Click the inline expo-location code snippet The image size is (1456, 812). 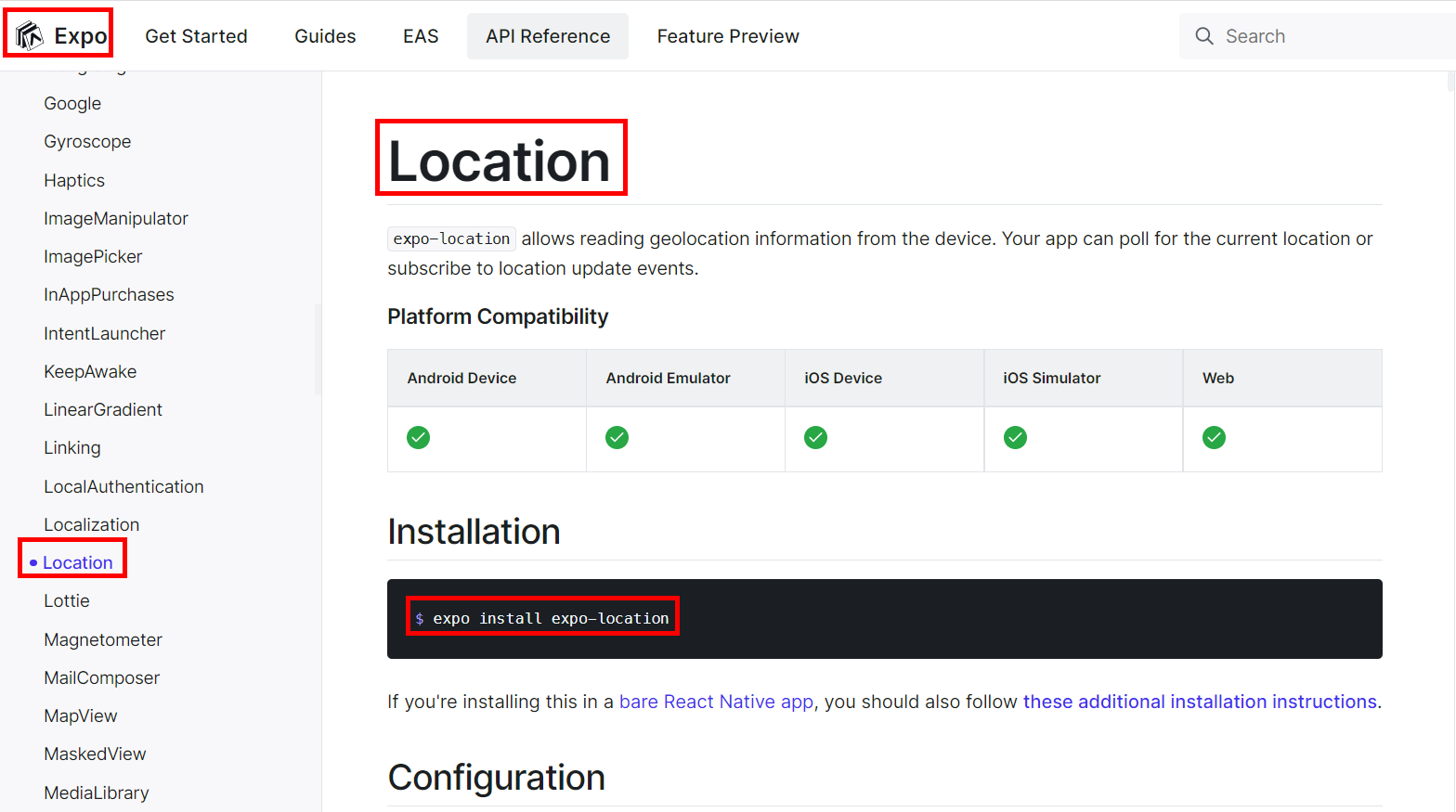451,238
